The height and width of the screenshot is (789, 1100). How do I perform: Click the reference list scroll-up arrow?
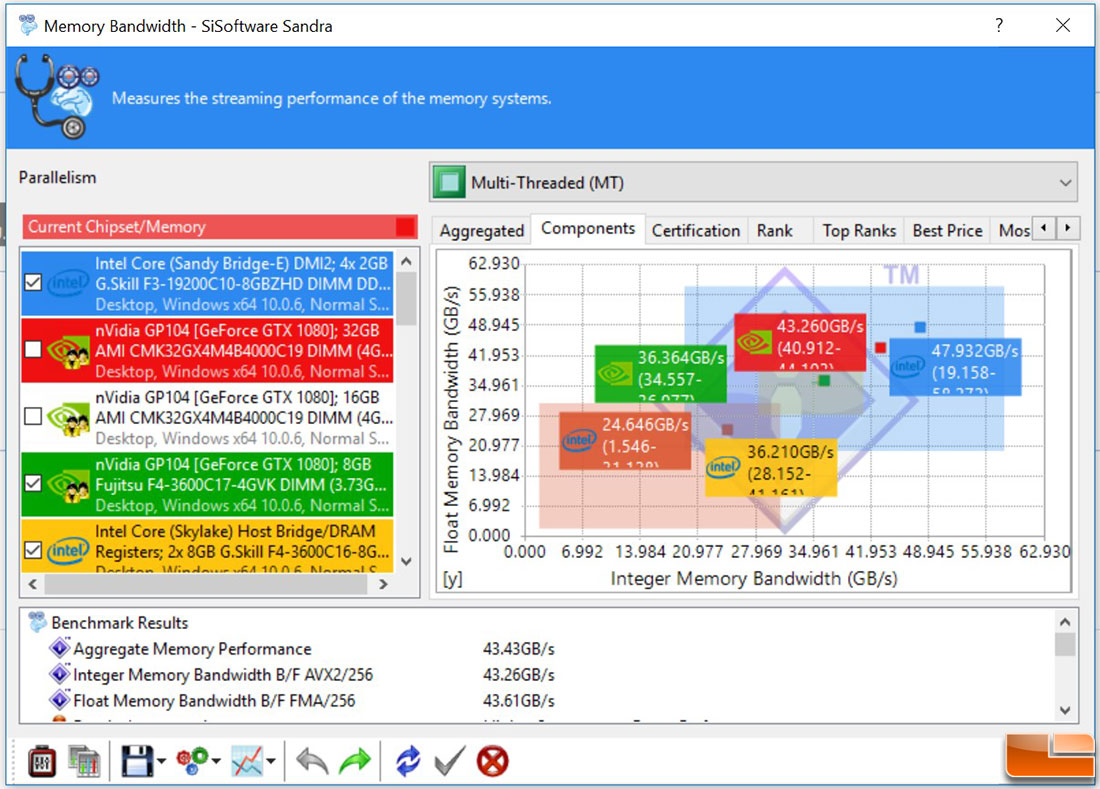point(406,261)
